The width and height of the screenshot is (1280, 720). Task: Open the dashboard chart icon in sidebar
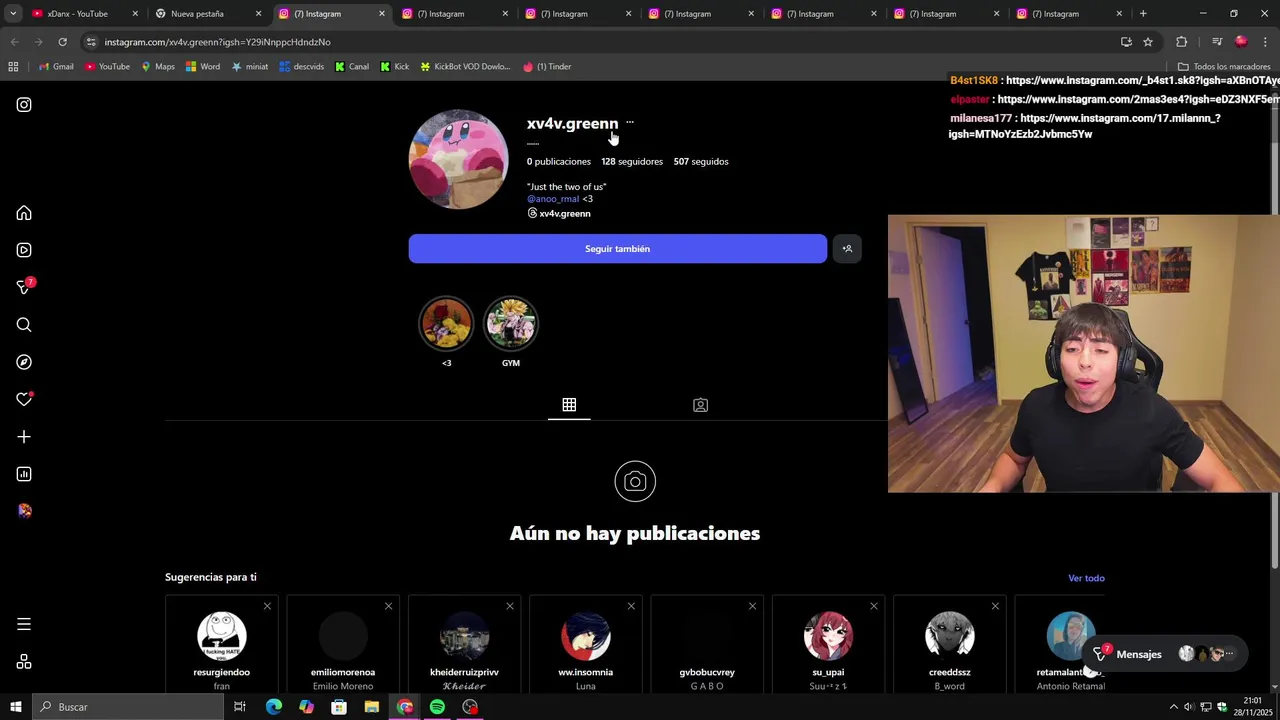click(24, 474)
